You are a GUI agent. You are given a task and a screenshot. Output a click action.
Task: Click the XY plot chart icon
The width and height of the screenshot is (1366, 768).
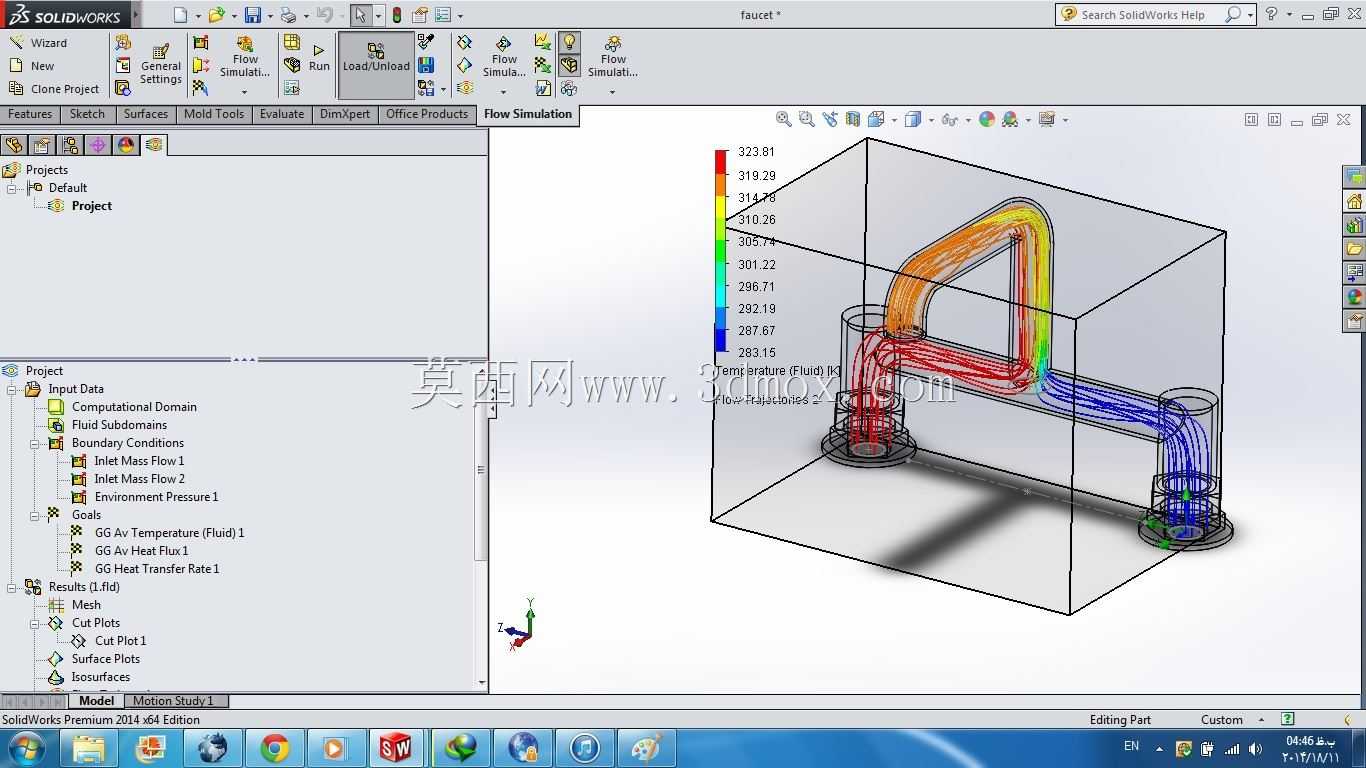tap(542, 42)
